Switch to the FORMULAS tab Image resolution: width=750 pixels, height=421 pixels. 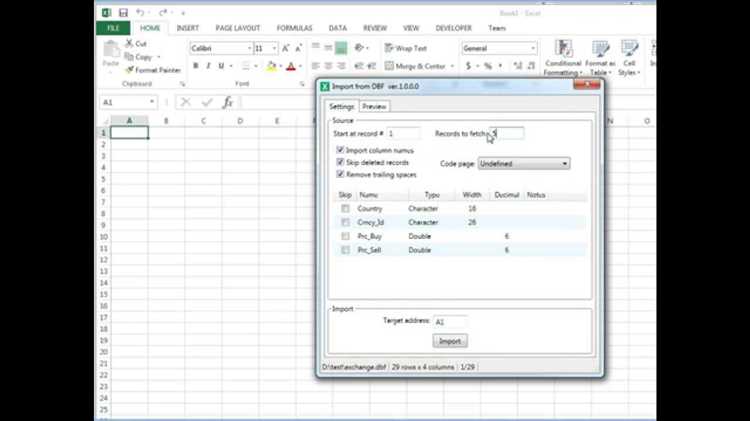click(294, 28)
